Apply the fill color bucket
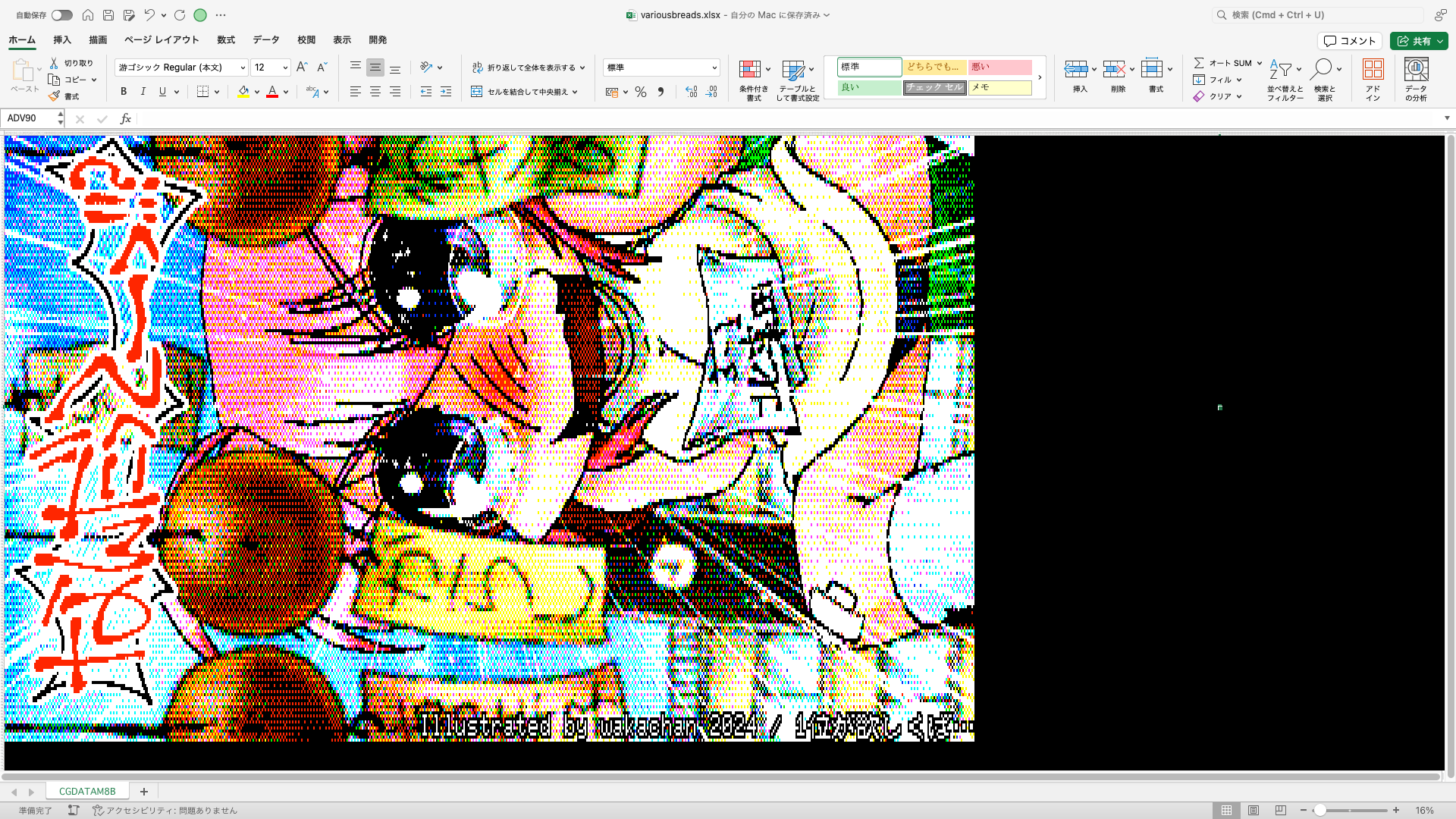 [x=243, y=92]
